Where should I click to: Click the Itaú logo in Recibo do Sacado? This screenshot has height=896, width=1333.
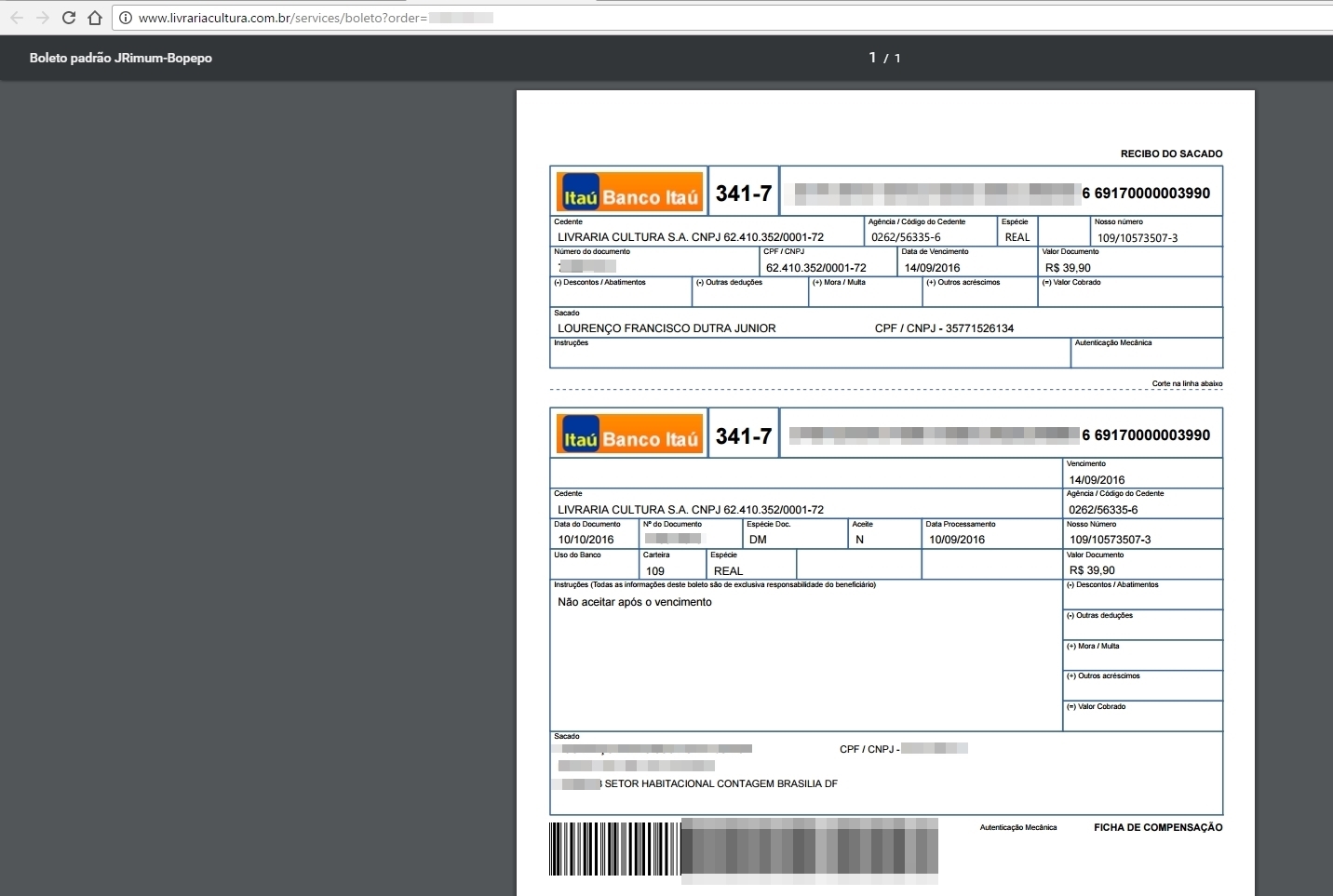[x=629, y=193]
